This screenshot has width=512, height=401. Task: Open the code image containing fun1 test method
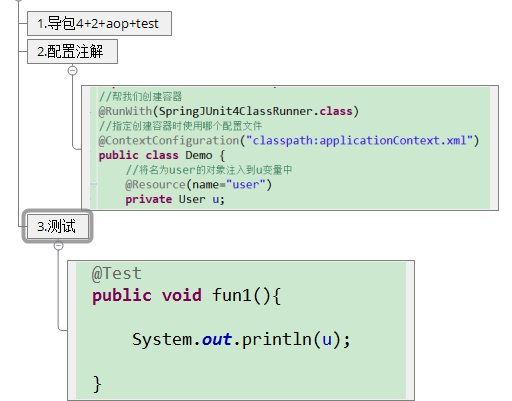point(241,330)
